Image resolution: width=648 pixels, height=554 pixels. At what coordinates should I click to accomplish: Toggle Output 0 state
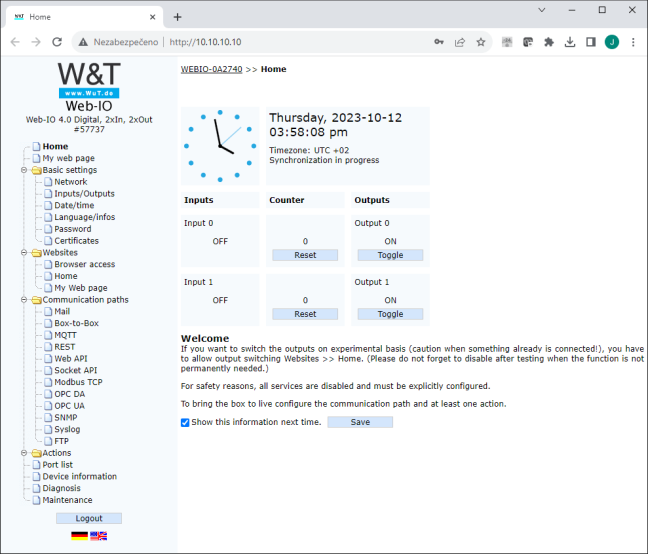coord(390,255)
